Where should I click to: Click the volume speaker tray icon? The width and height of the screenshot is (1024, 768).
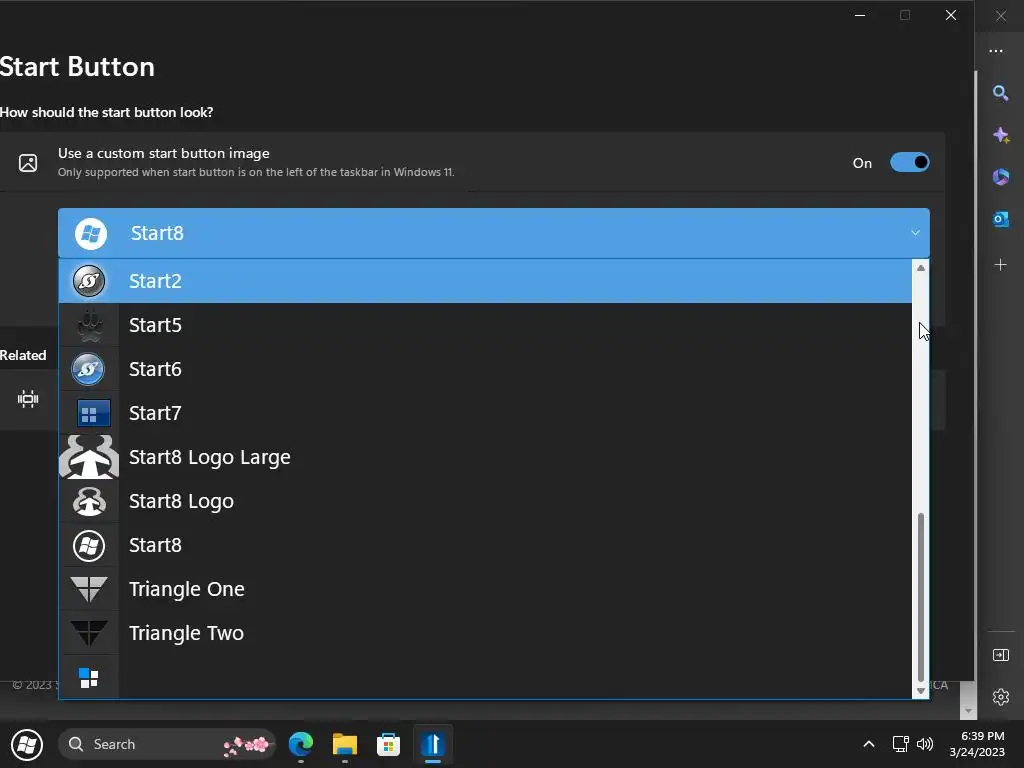tap(925, 744)
